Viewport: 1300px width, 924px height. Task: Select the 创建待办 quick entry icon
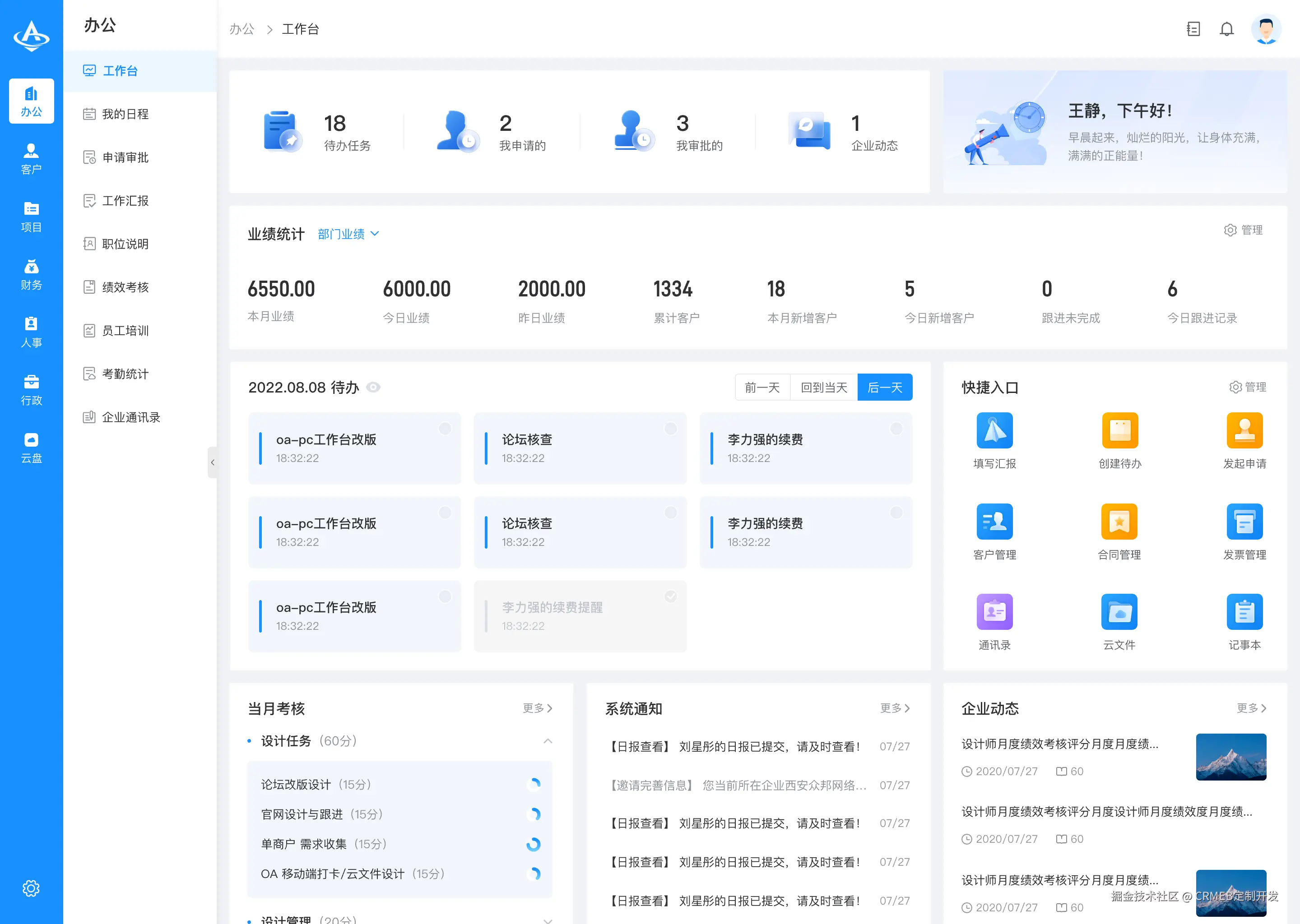coord(1119,430)
